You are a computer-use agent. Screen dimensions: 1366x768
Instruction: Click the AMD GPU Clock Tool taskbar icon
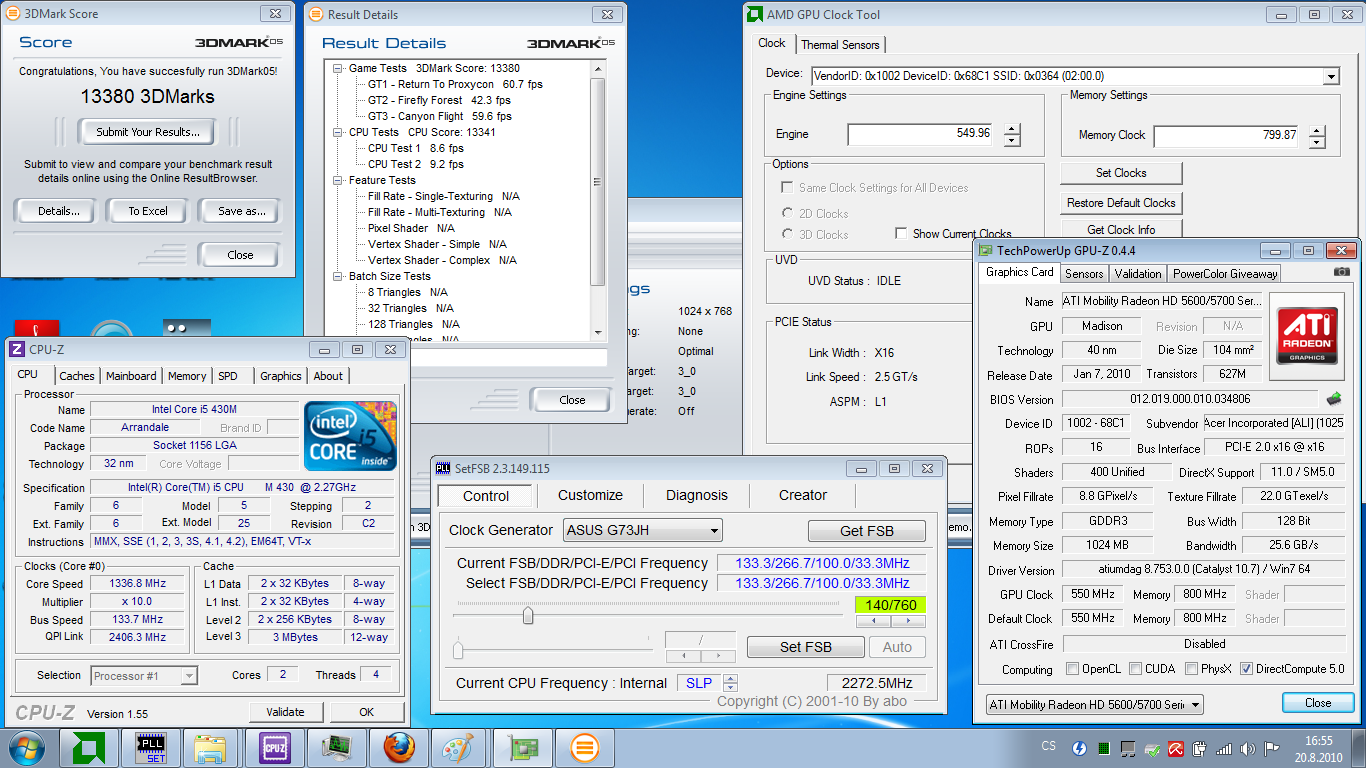click(90, 747)
